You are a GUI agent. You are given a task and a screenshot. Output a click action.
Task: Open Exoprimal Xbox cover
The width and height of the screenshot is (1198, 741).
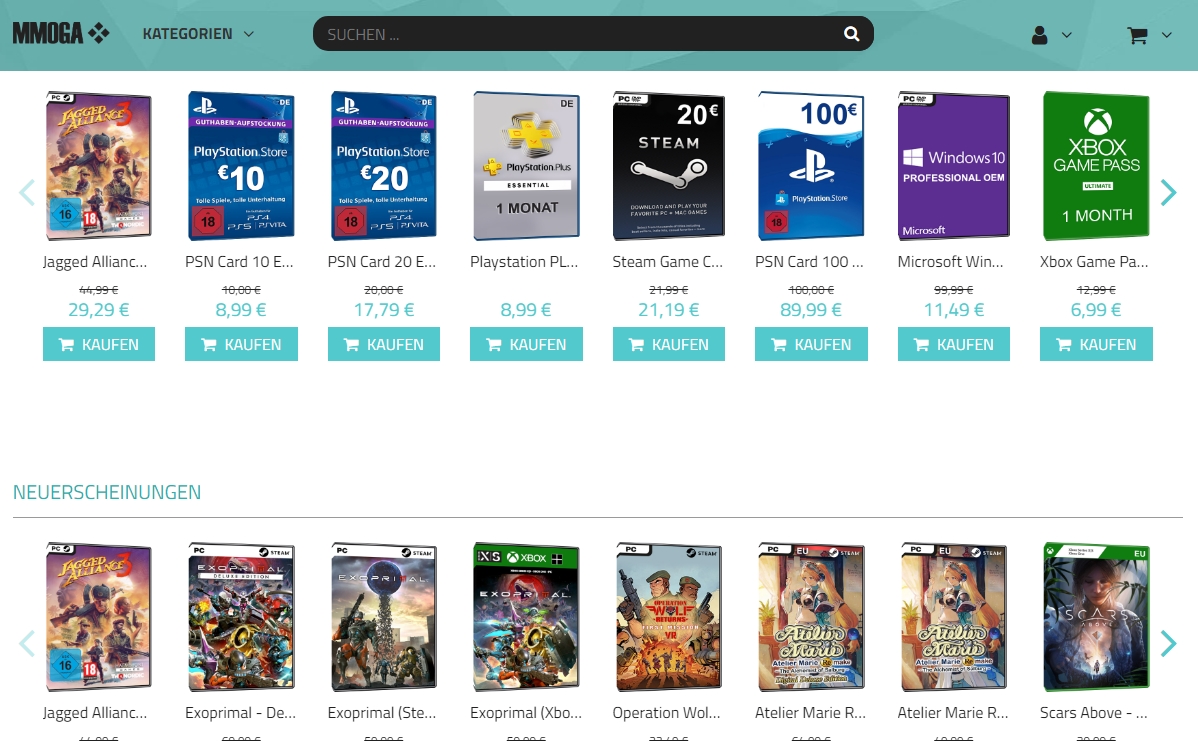coord(526,616)
